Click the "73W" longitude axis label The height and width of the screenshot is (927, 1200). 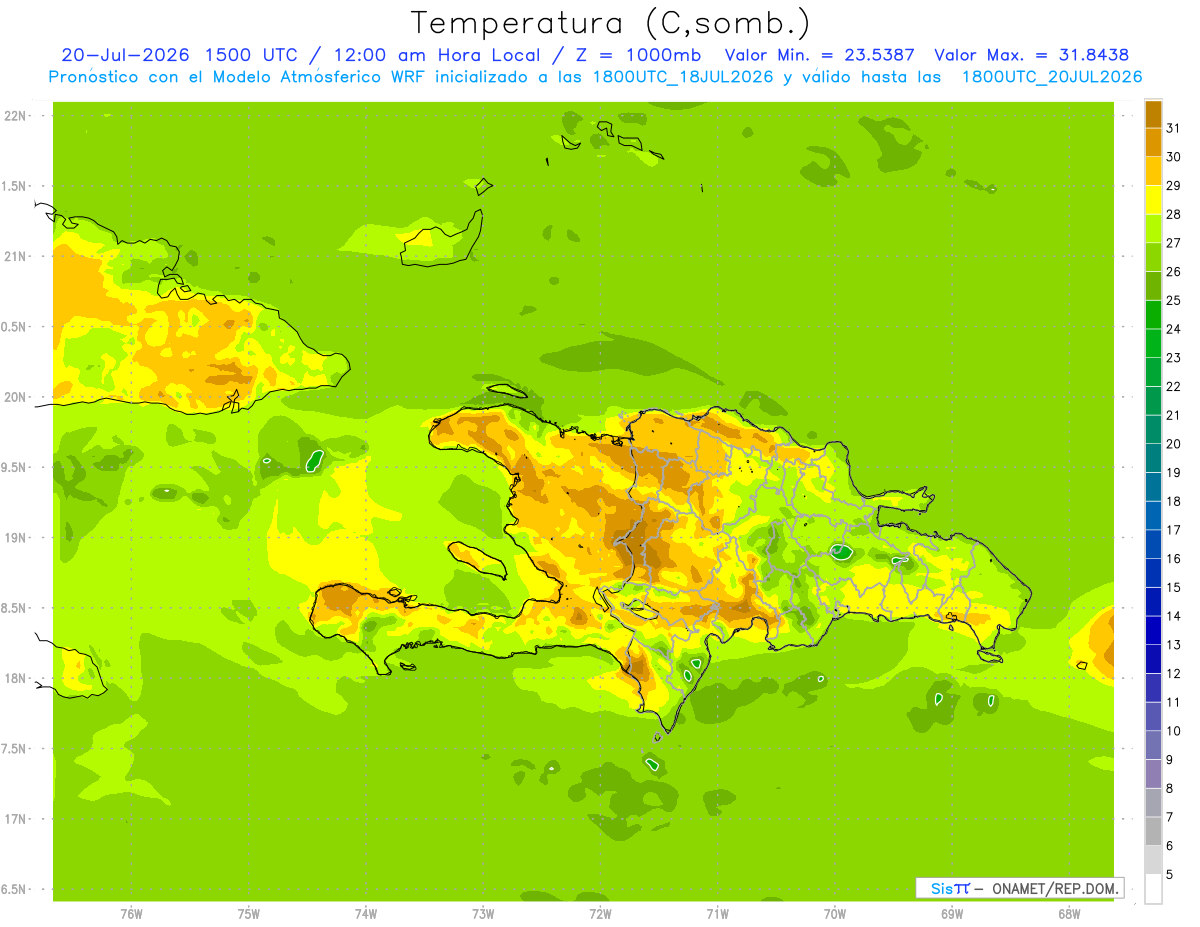click(483, 914)
